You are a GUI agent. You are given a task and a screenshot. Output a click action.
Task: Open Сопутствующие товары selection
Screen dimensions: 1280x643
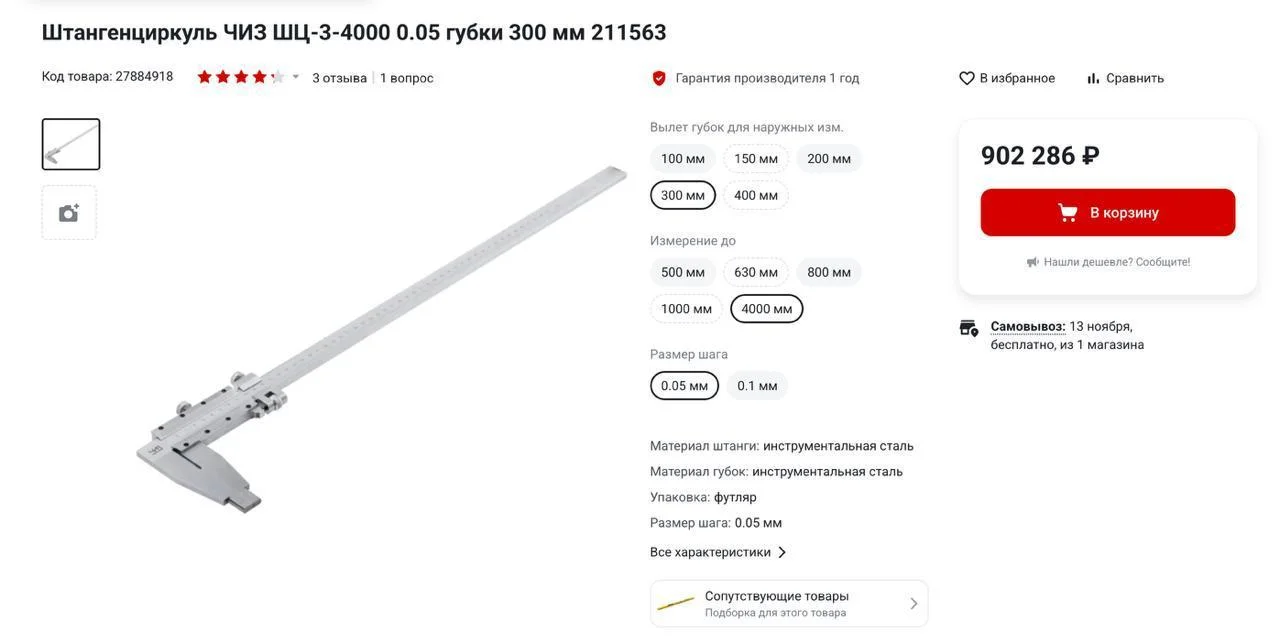pos(789,604)
